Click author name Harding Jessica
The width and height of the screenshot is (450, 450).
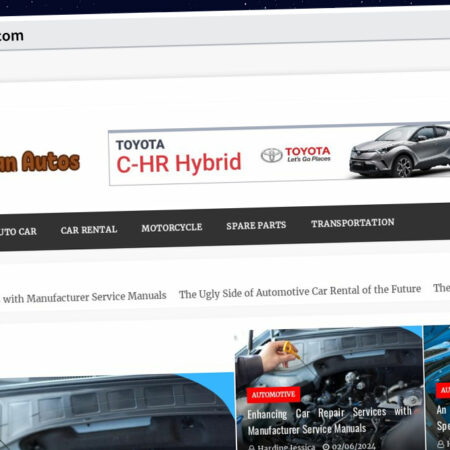(x=286, y=447)
